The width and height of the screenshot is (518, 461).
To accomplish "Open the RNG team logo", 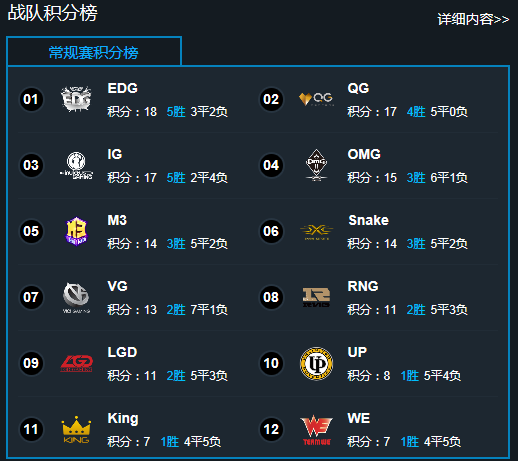I will click(x=316, y=297).
